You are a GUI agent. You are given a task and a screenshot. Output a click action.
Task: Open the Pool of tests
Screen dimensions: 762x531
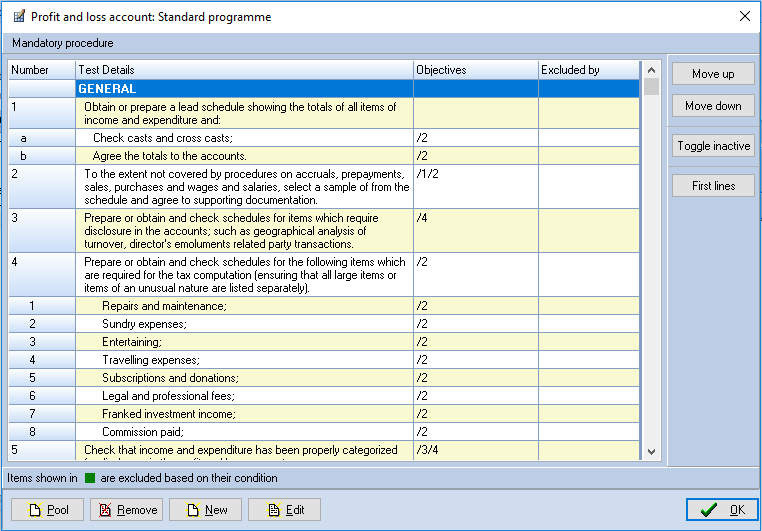click(48, 510)
